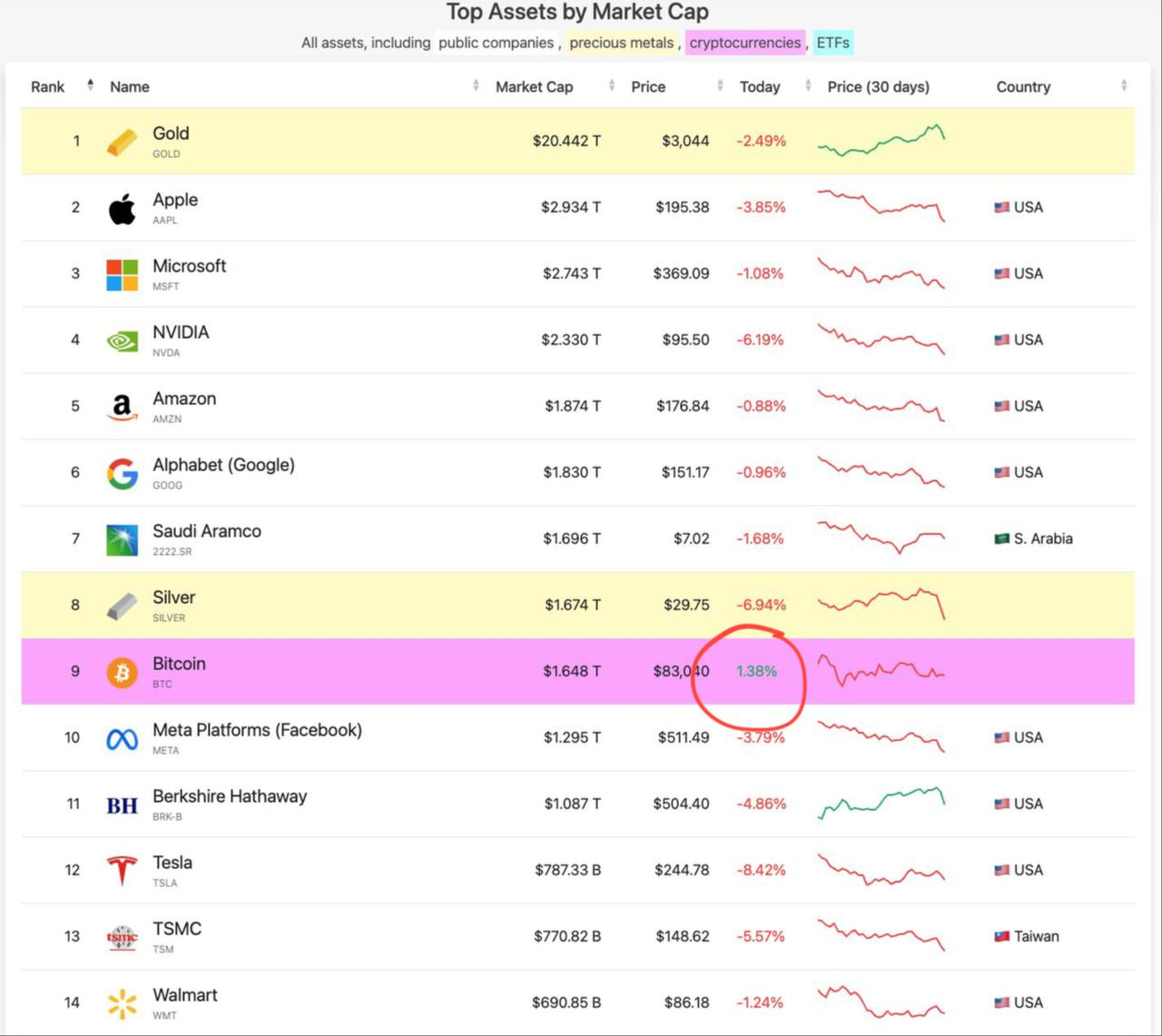Click the Bitcoin logo icon

pyautogui.click(x=123, y=672)
